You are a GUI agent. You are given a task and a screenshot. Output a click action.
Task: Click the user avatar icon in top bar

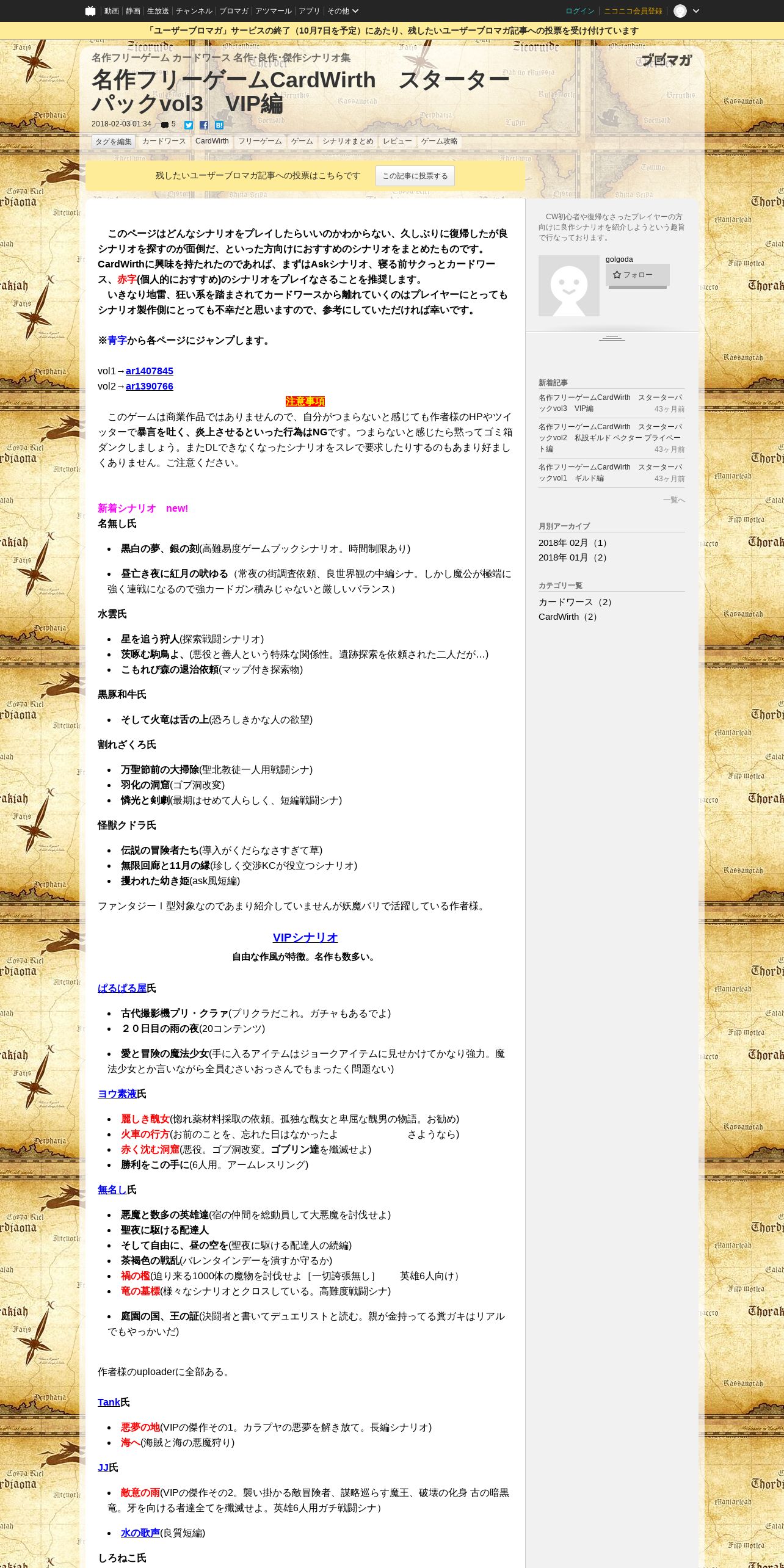pos(680,11)
